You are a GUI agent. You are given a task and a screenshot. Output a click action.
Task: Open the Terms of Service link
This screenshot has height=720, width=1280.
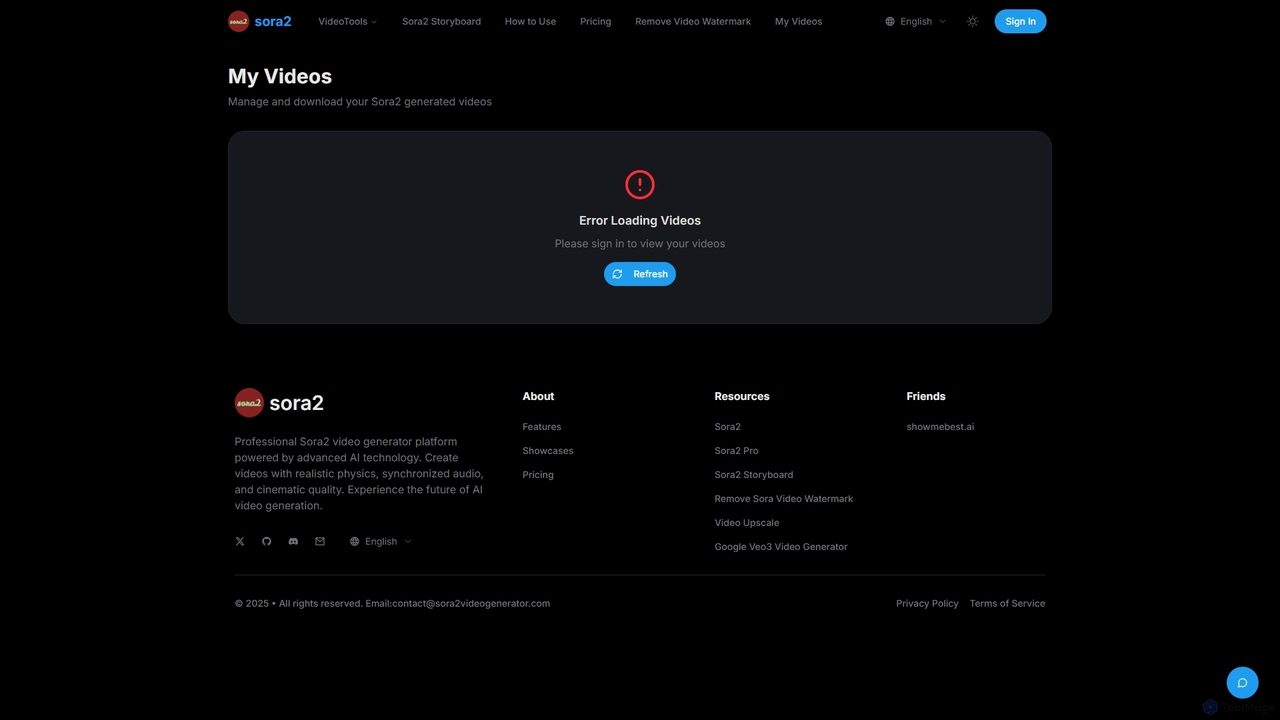click(1007, 603)
